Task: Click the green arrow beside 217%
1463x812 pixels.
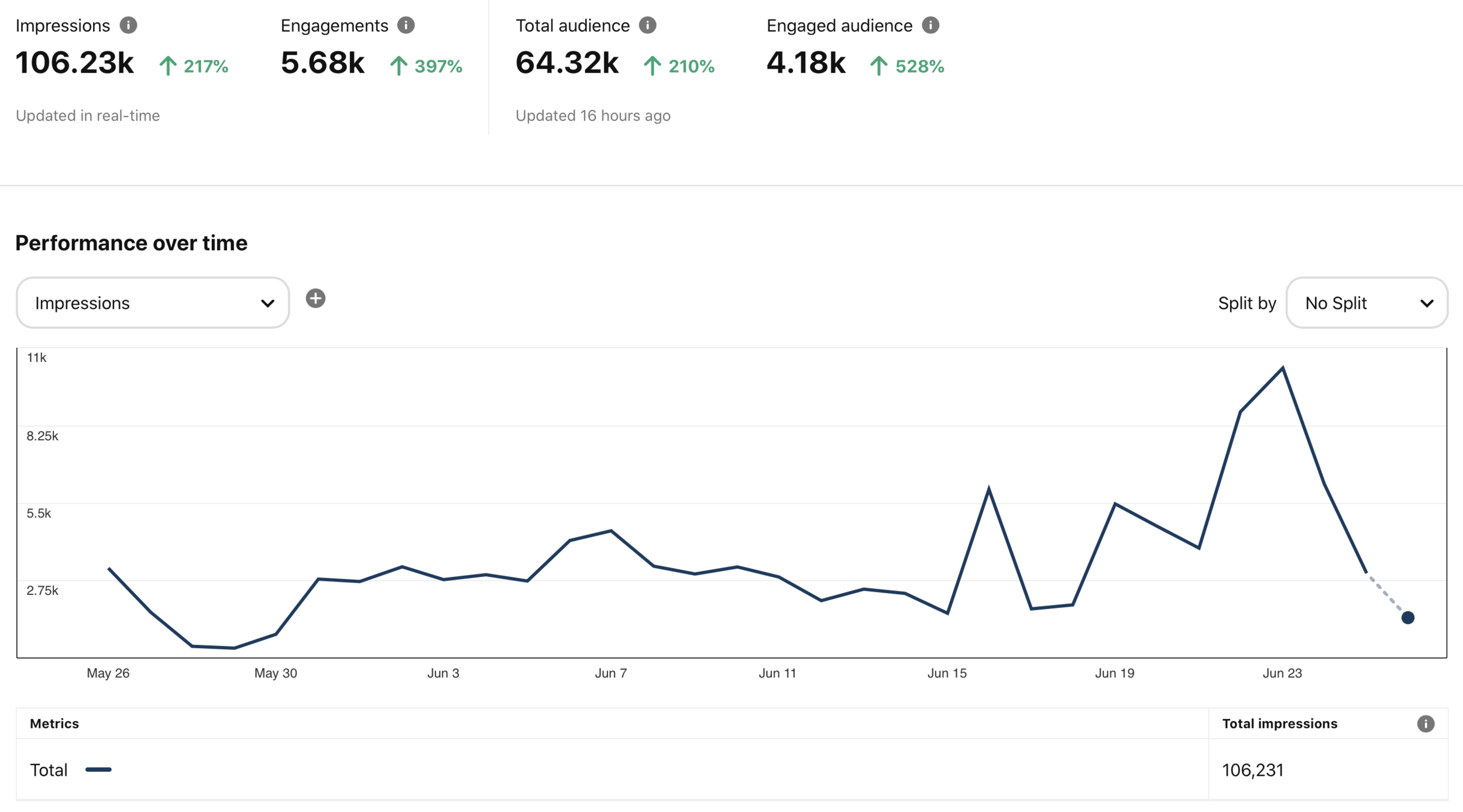Action: [168, 66]
